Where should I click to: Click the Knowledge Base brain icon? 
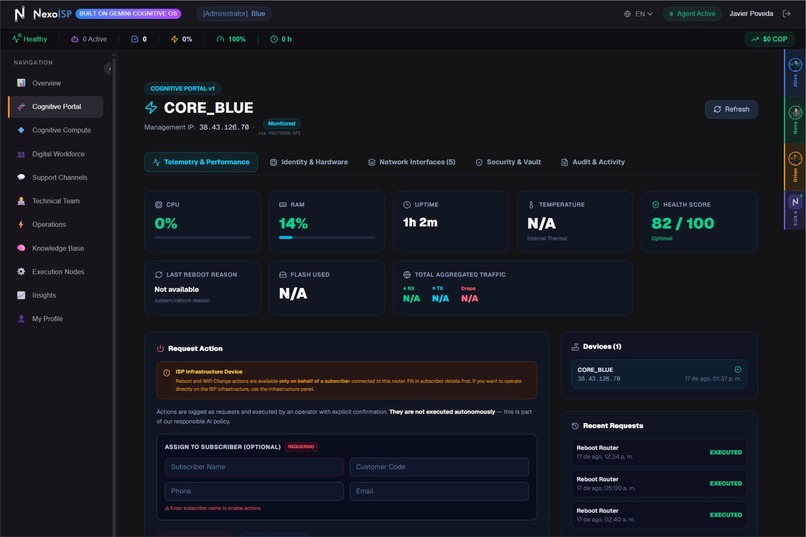21,248
